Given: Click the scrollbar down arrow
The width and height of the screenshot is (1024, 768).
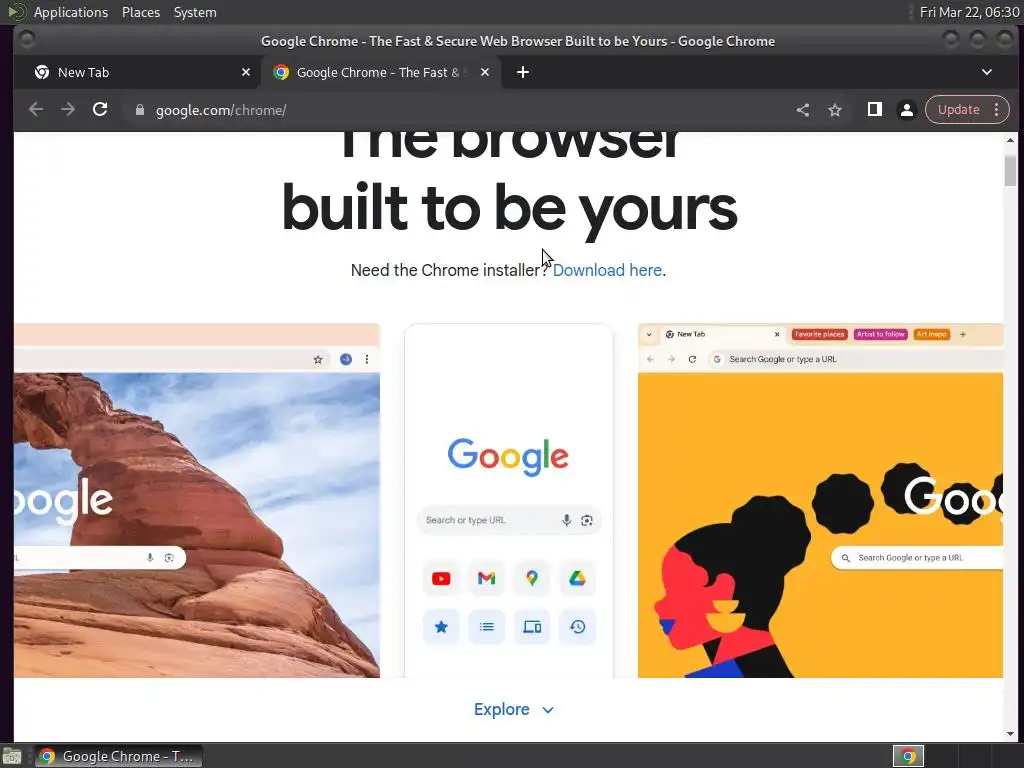Looking at the screenshot, I should pos(1010,735).
